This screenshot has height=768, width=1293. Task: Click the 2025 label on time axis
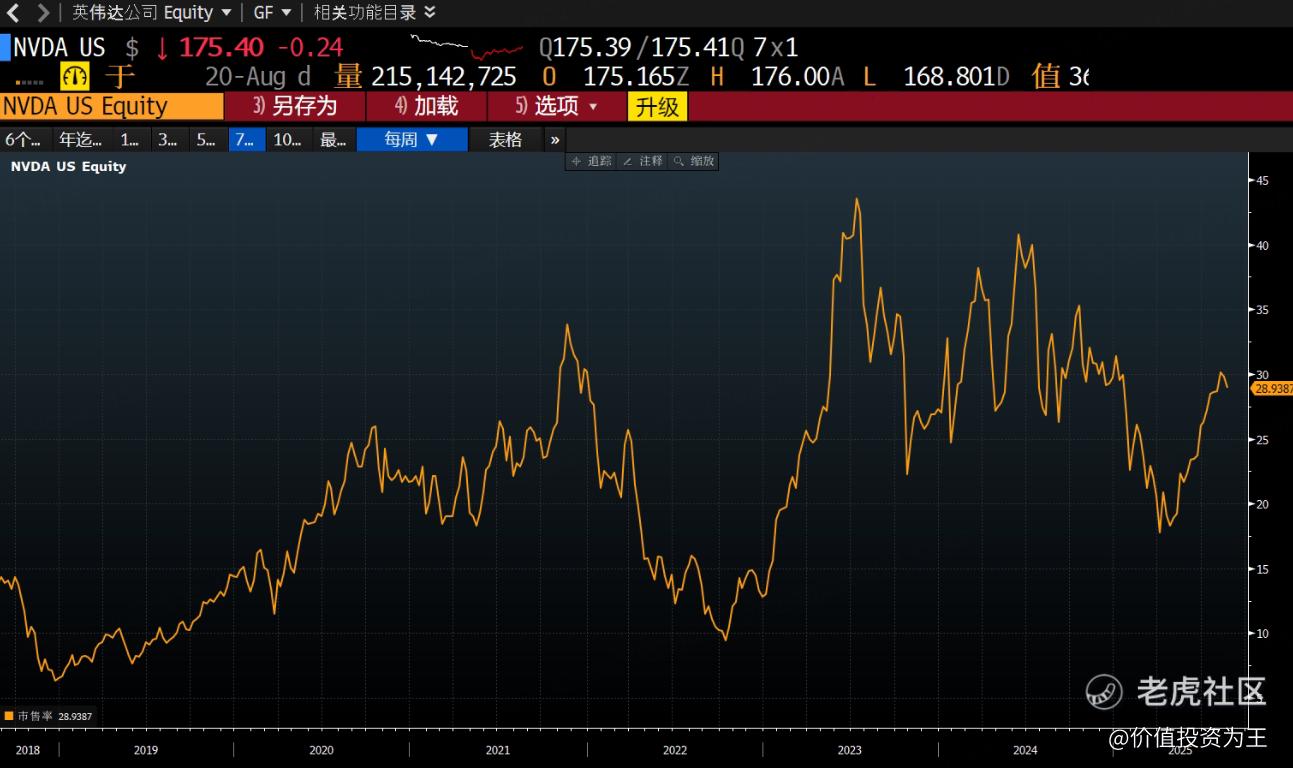[1181, 749]
